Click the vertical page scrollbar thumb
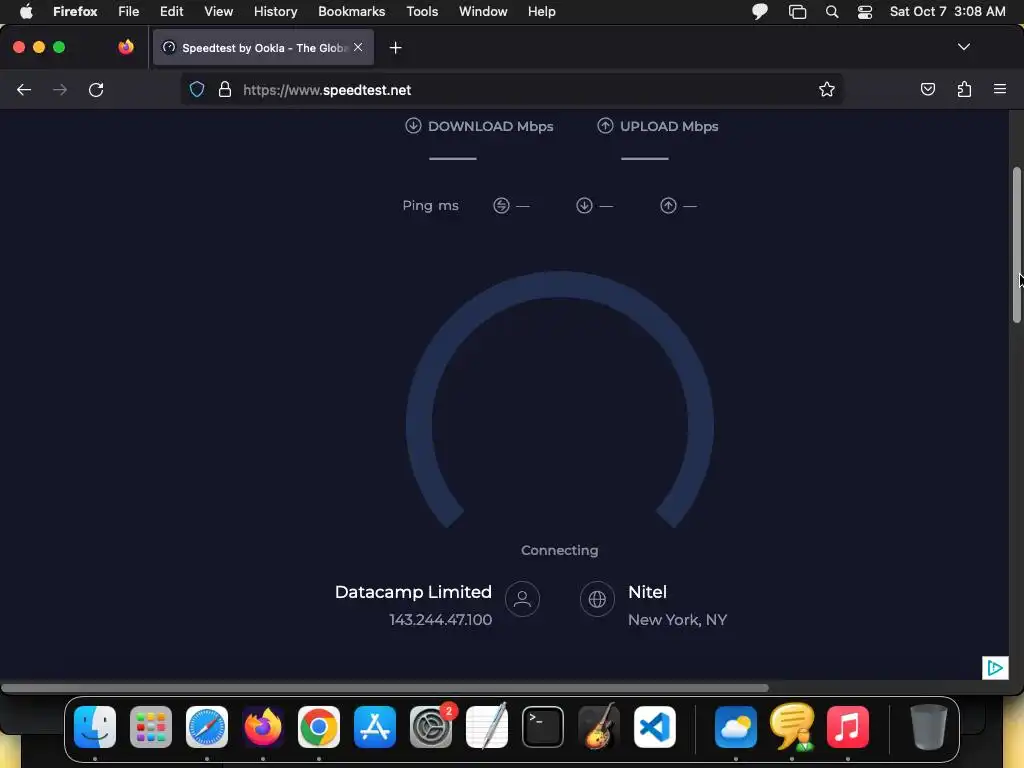Screen dimensions: 1024x768 [x=1016, y=245]
